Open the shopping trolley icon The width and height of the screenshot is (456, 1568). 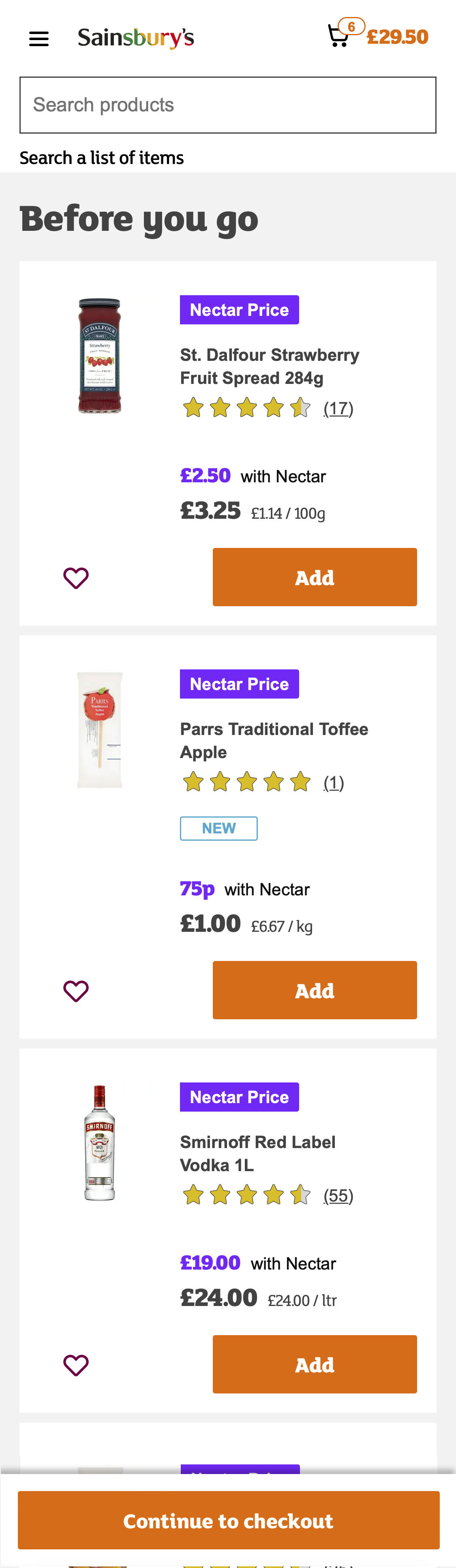pyautogui.click(x=339, y=36)
